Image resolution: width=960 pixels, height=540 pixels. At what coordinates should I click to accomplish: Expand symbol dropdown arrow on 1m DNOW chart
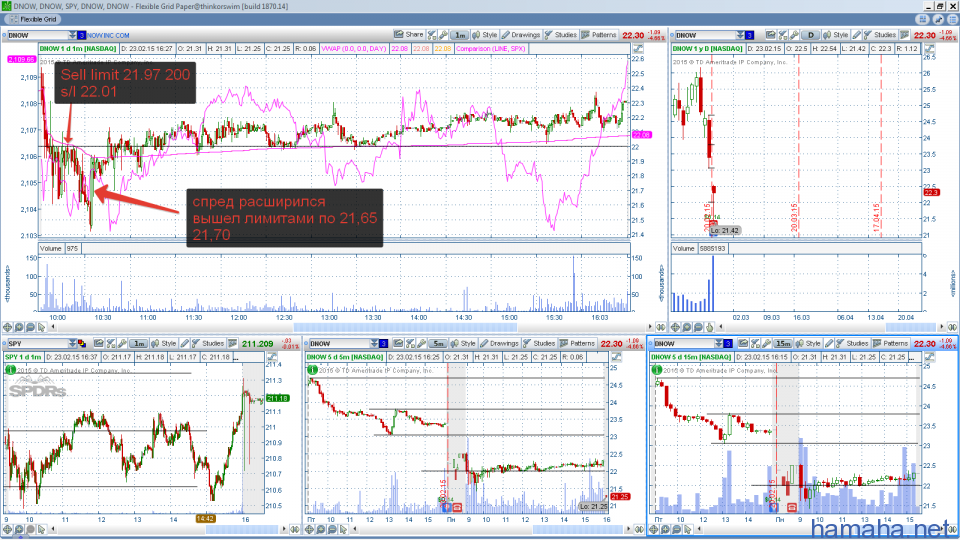(72, 35)
